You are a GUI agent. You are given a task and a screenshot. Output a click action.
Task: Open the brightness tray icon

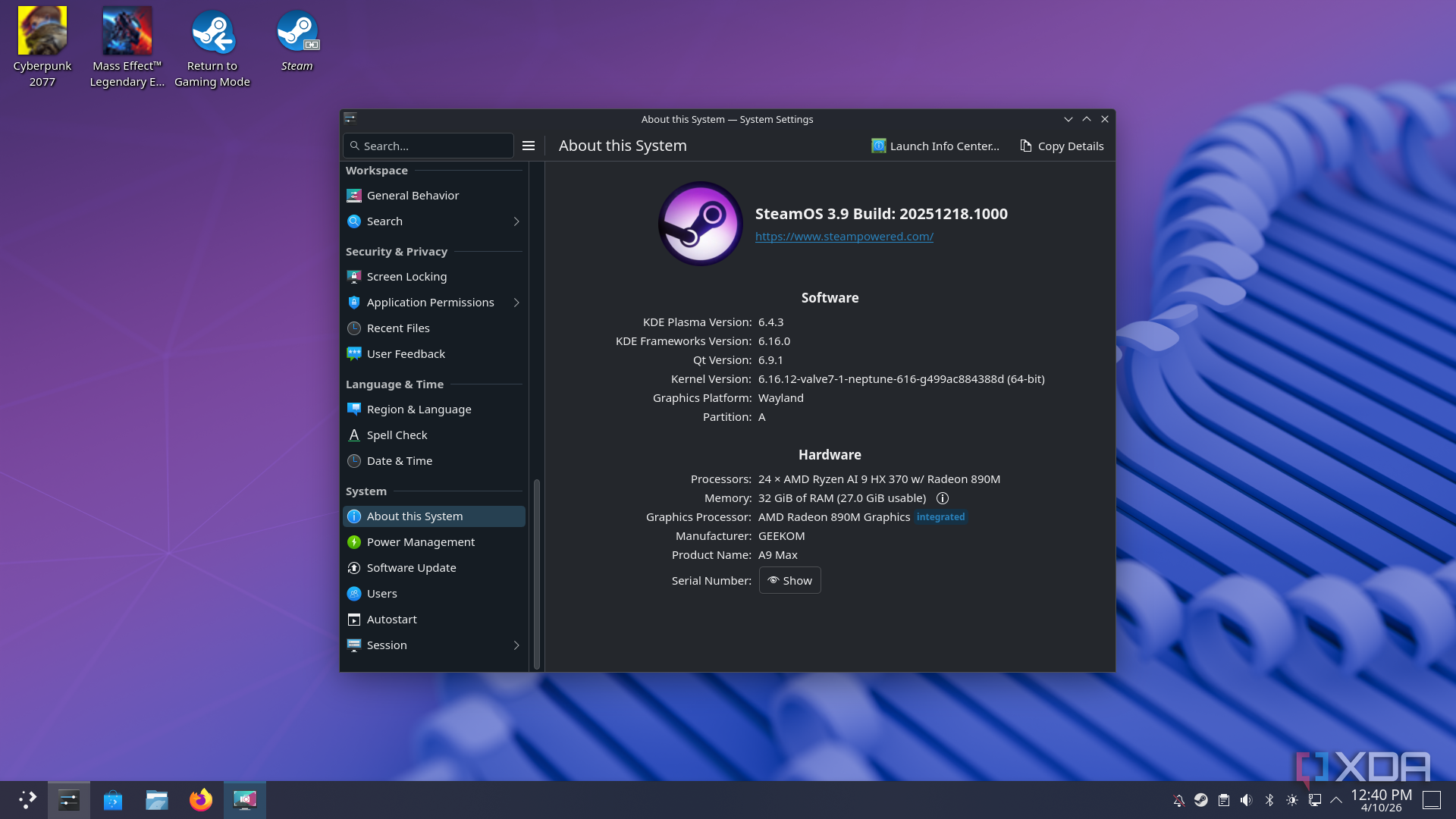pos(1292,800)
